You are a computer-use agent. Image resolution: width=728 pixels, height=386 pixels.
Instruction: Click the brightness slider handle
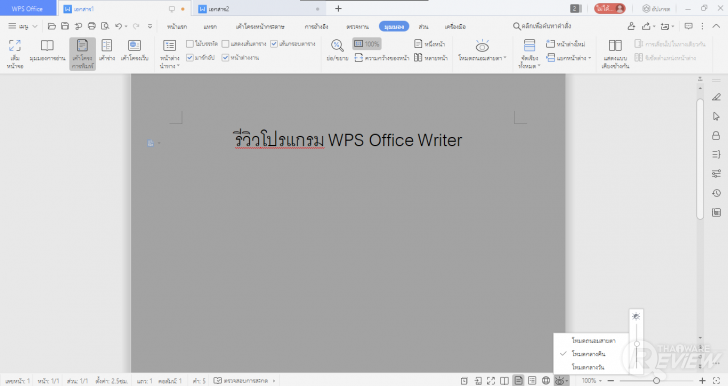(x=637, y=344)
